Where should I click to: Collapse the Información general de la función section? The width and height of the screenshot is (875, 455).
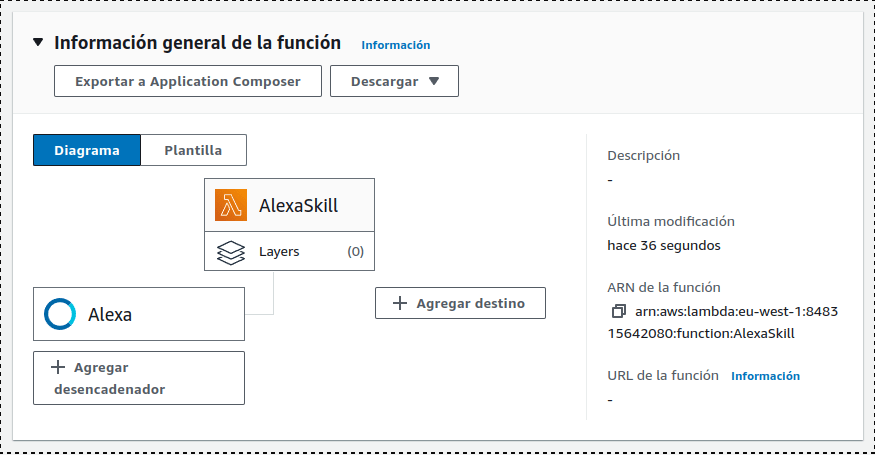coord(38,42)
